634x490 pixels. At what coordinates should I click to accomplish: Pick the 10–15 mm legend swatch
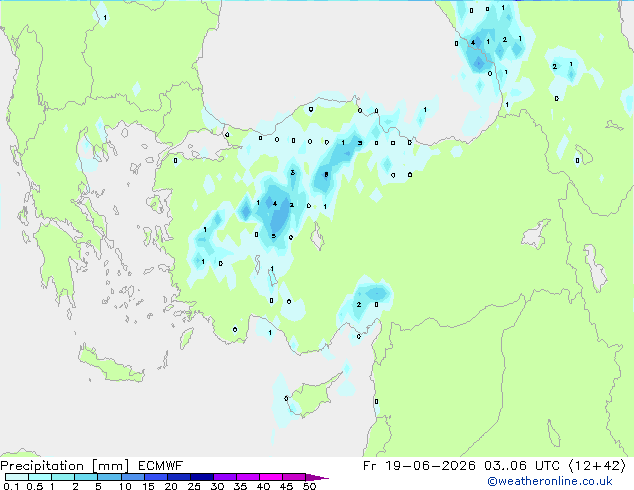click(132, 477)
